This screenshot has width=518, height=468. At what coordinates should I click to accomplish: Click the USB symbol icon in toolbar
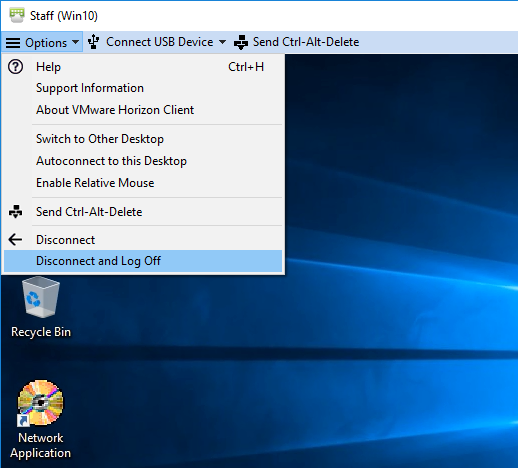coord(93,42)
